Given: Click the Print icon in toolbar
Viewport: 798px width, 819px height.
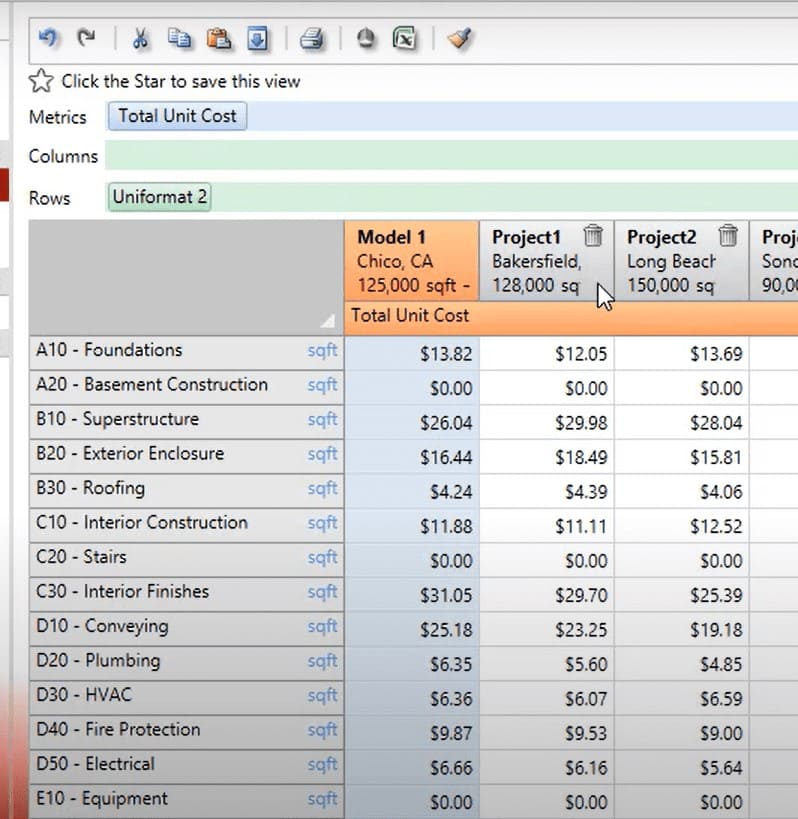Looking at the screenshot, I should click(311, 38).
